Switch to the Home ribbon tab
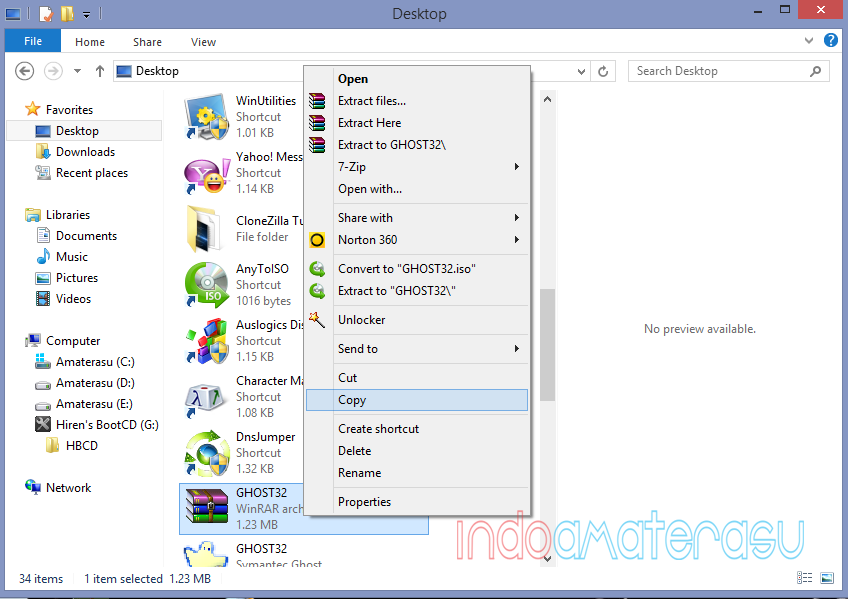This screenshot has width=848, height=599. pyautogui.click(x=90, y=42)
